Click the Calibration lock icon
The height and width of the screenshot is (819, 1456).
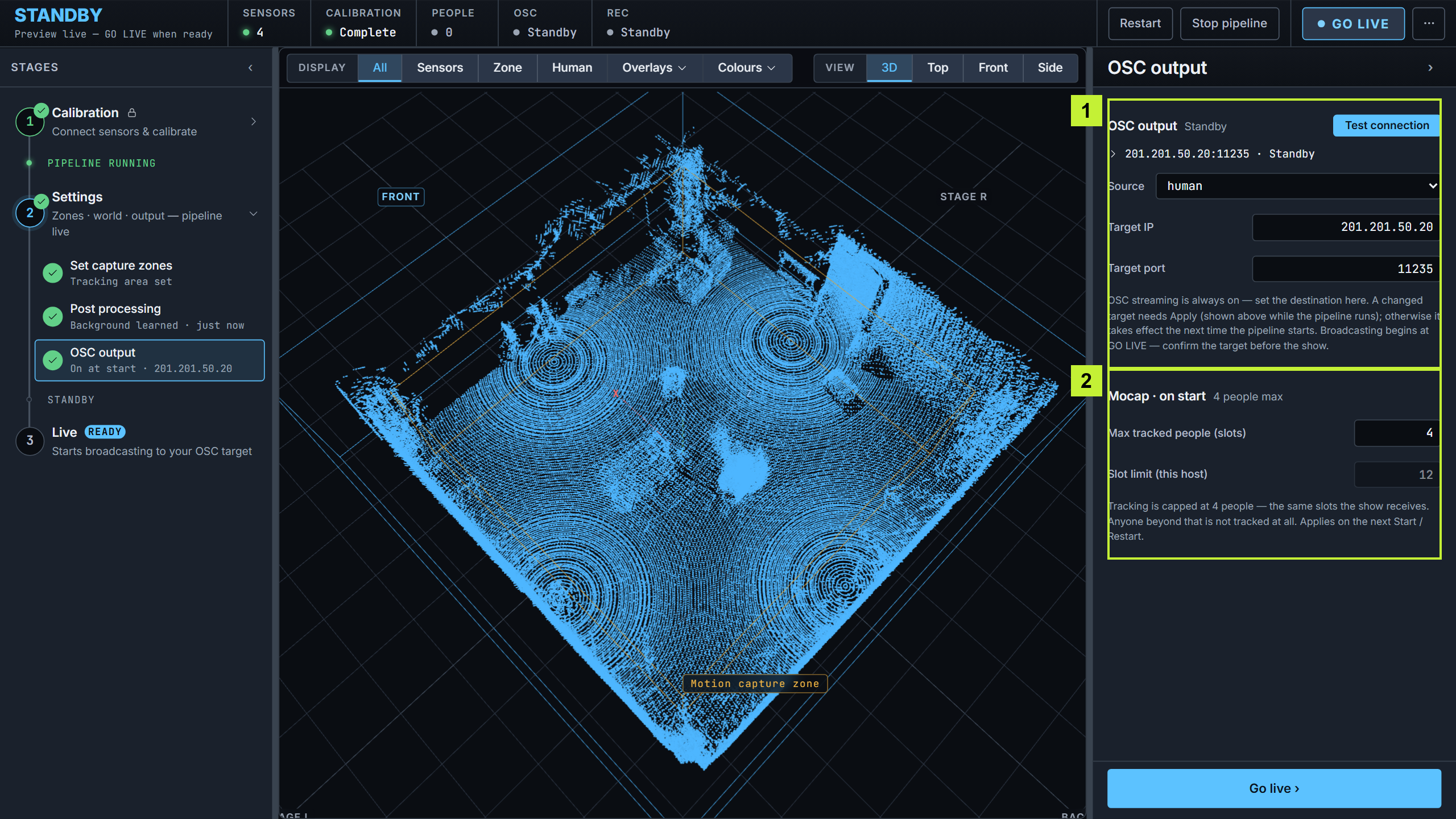(x=132, y=113)
